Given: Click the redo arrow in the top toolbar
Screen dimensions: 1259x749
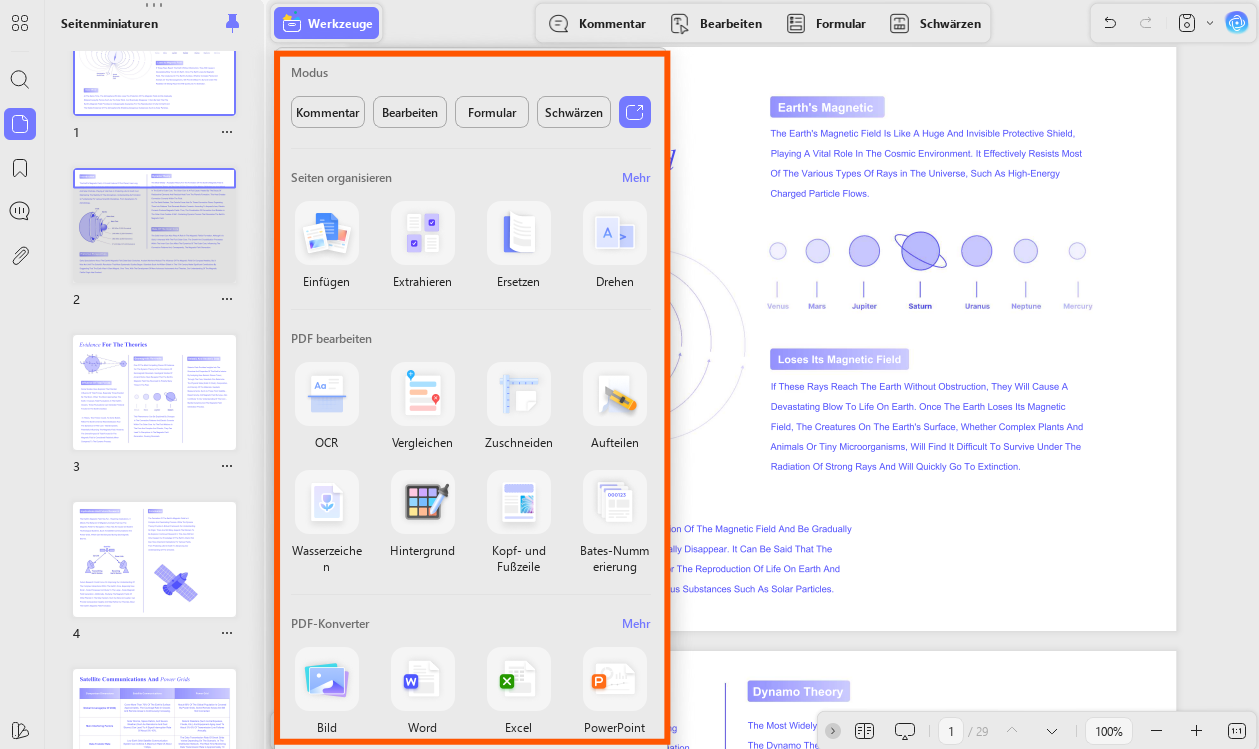Looking at the screenshot, I should click(1146, 23).
